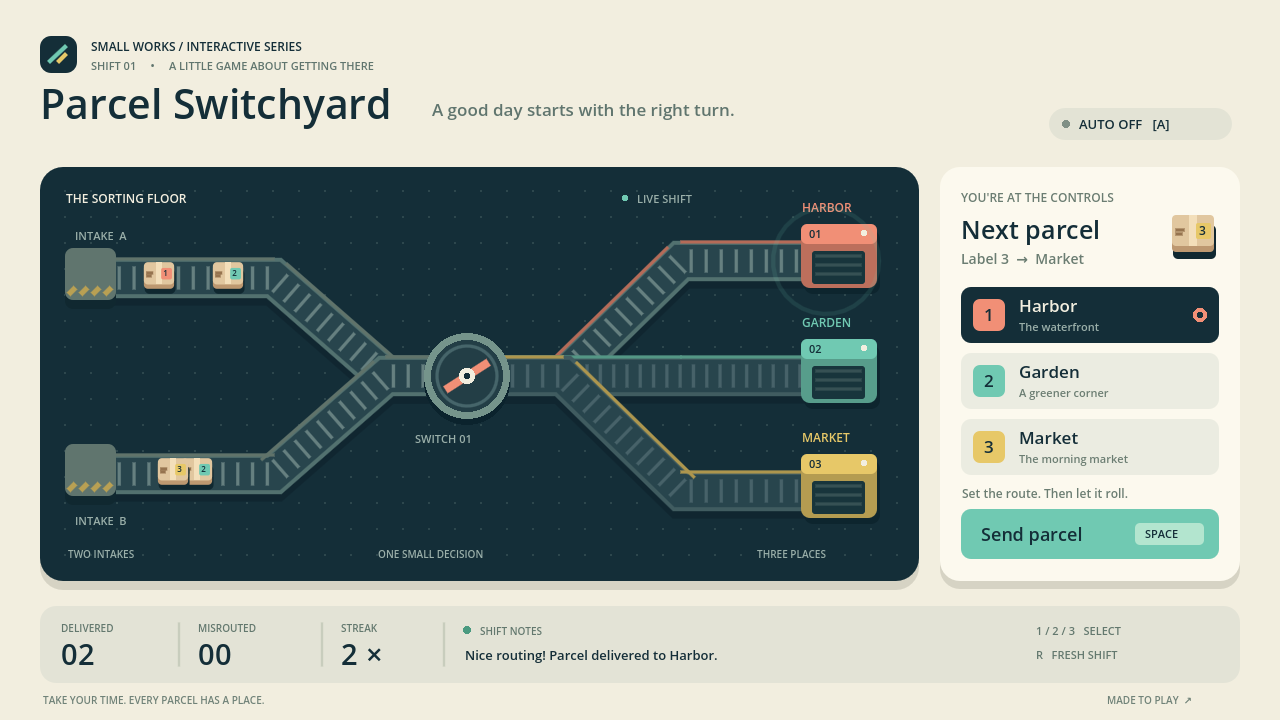The width and height of the screenshot is (1280, 720).
Task: Click the 'Label 3 → Market' text
Action: (1022, 259)
